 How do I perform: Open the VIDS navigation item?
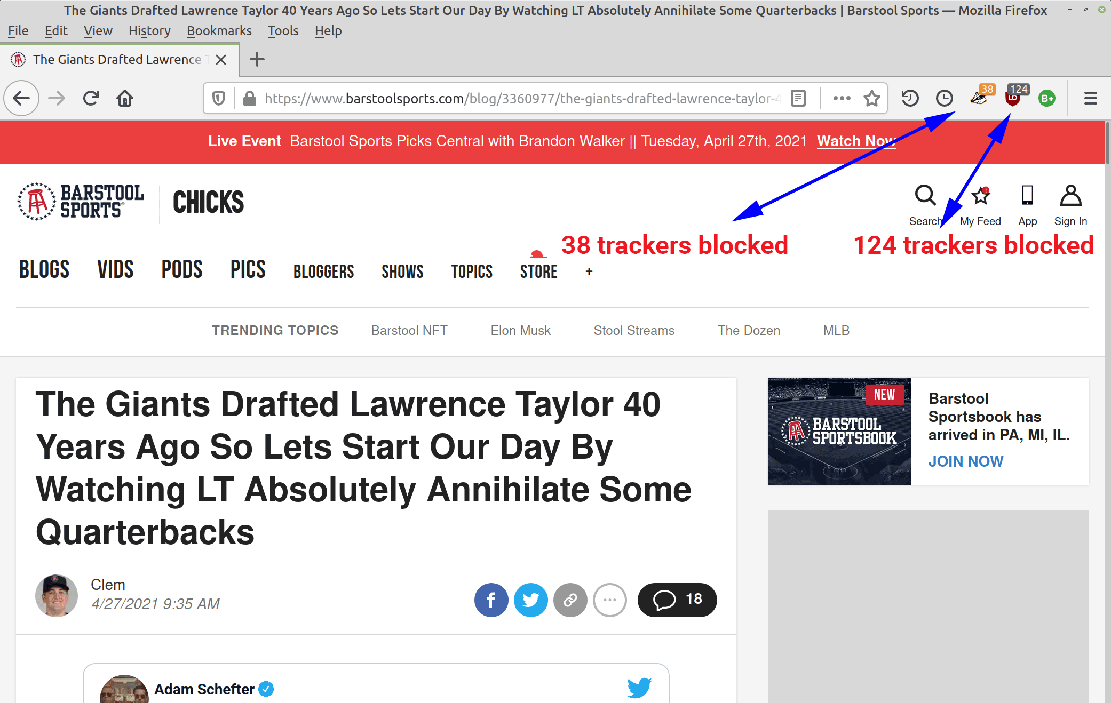pyautogui.click(x=115, y=269)
